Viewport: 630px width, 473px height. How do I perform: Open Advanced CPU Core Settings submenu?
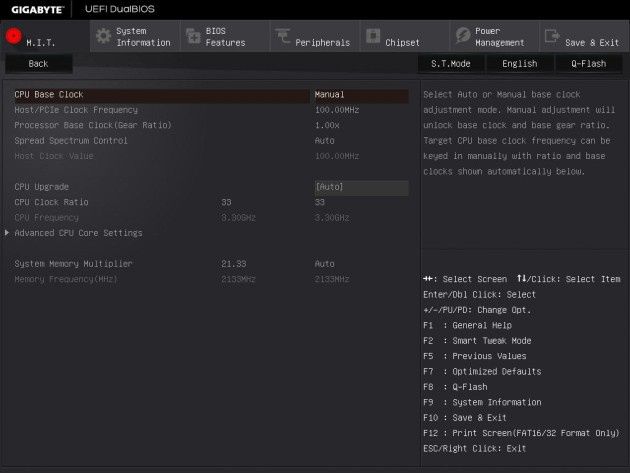pos(78,233)
